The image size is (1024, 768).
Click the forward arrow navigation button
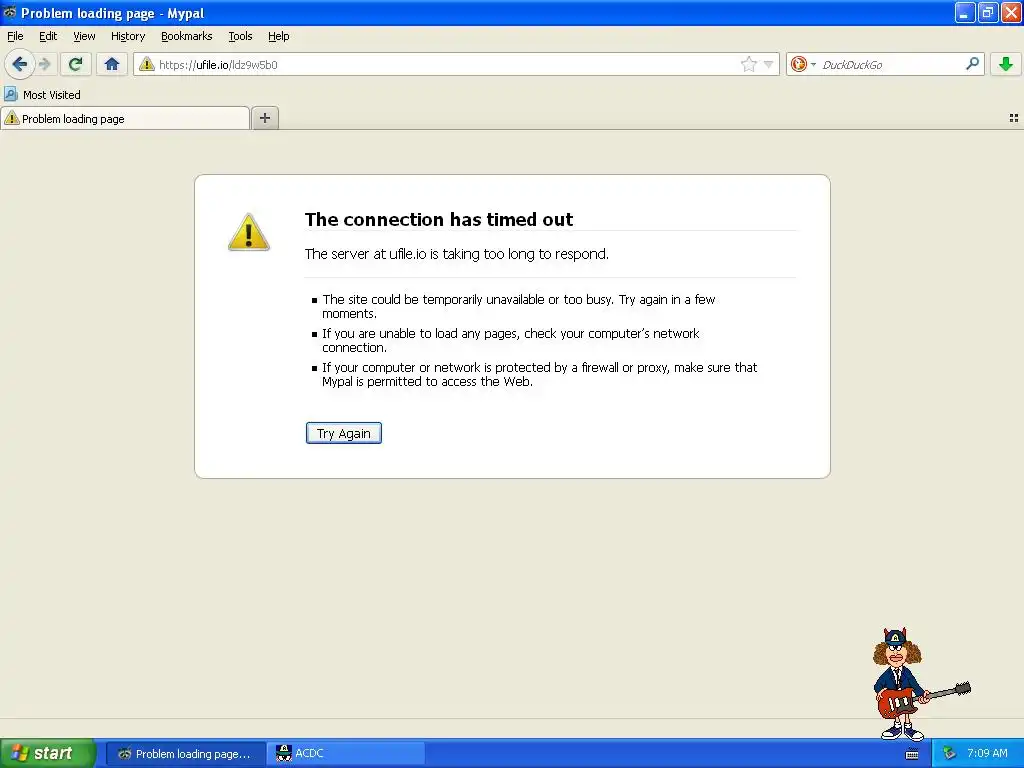(45, 64)
